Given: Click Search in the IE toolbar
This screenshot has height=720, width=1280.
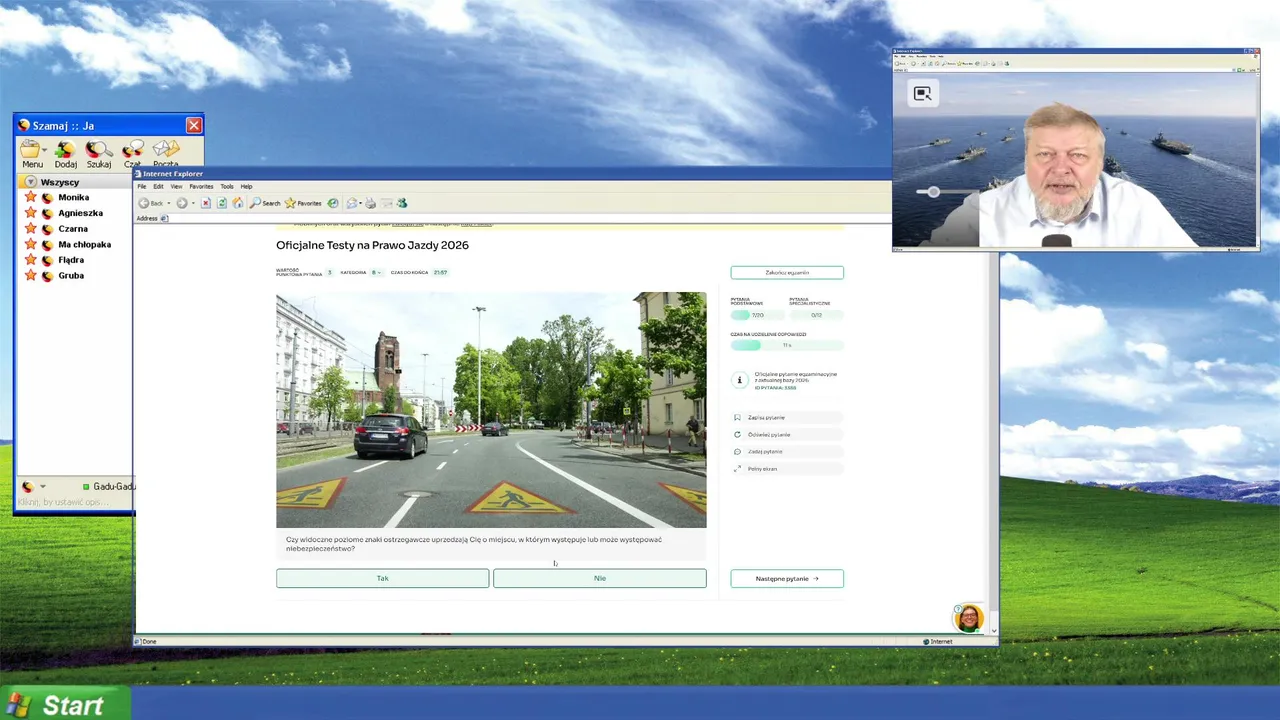Looking at the screenshot, I should pyautogui.click(x=265, y=203).
